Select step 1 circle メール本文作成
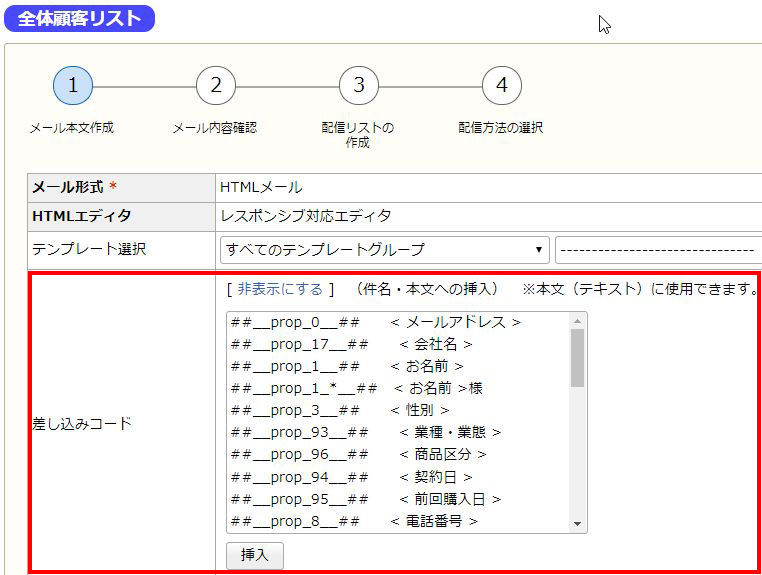This screenshot has height=575, width=762. 73,86
